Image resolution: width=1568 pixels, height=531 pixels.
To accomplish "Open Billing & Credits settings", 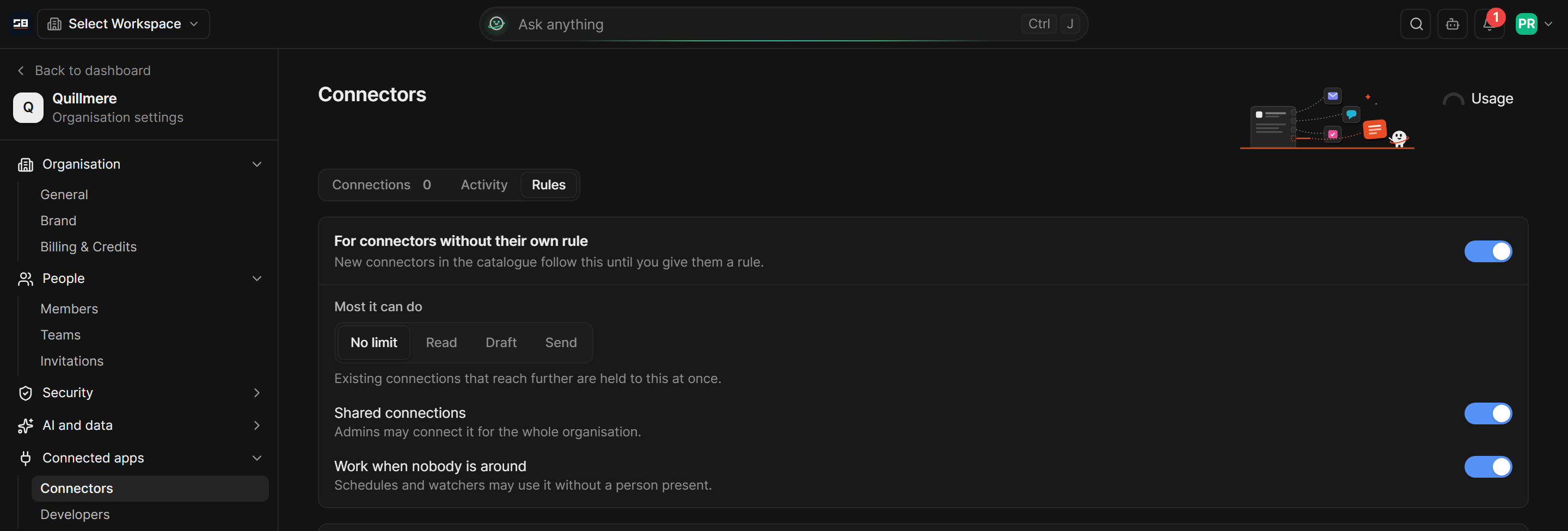I will coord(88,247).
